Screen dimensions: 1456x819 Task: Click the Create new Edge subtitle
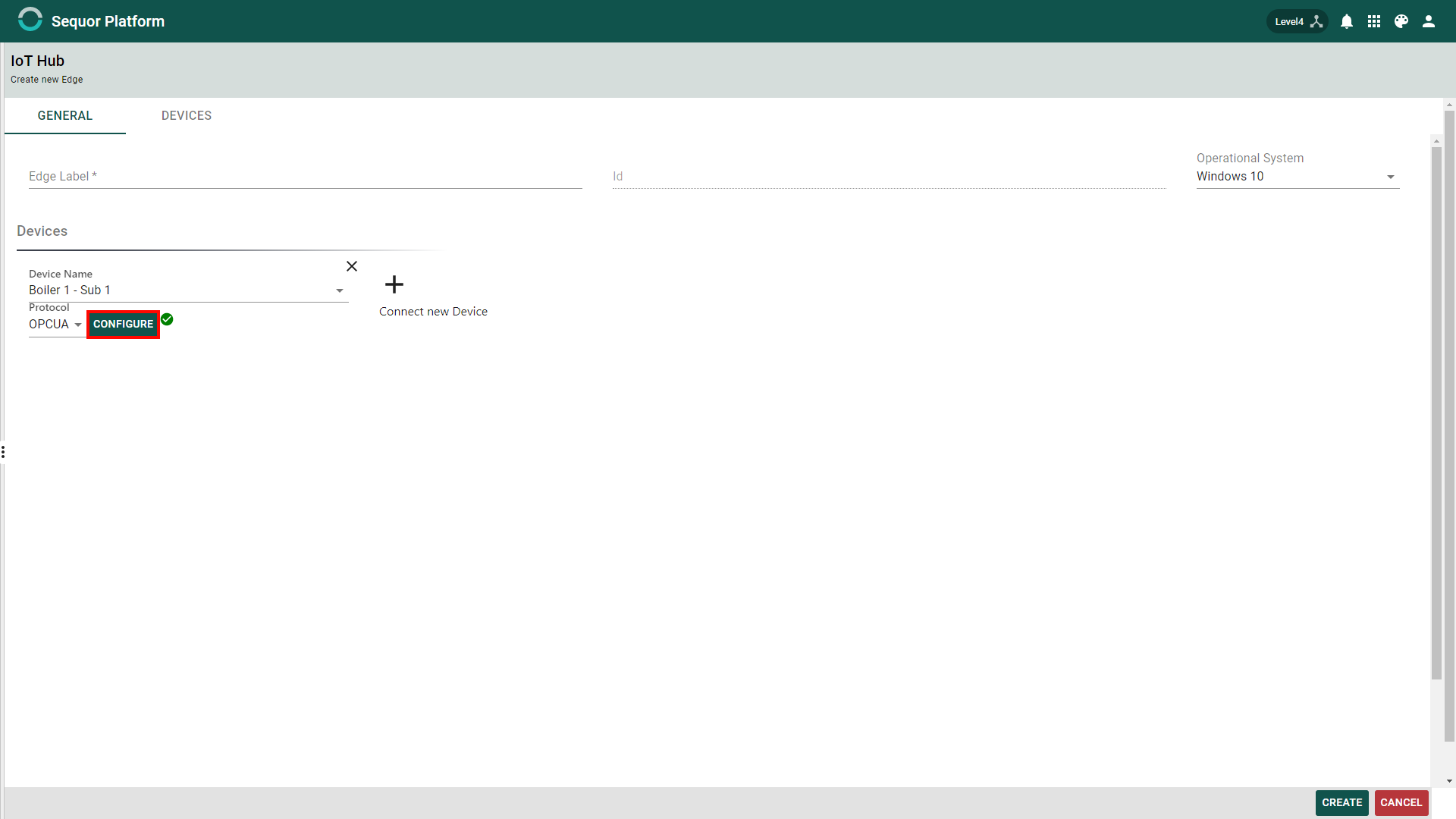(46, 80)
